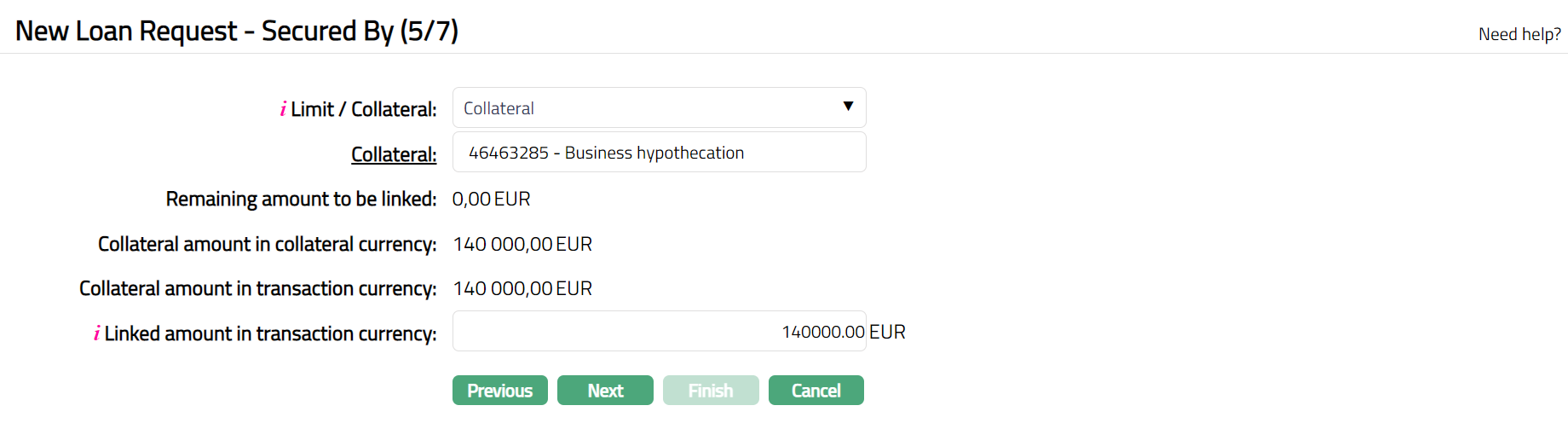Image resolution: width=1568 pixels, height=423 pixels.
Task: Click info icon beside Linked amount label
Action: click(96, 333)
